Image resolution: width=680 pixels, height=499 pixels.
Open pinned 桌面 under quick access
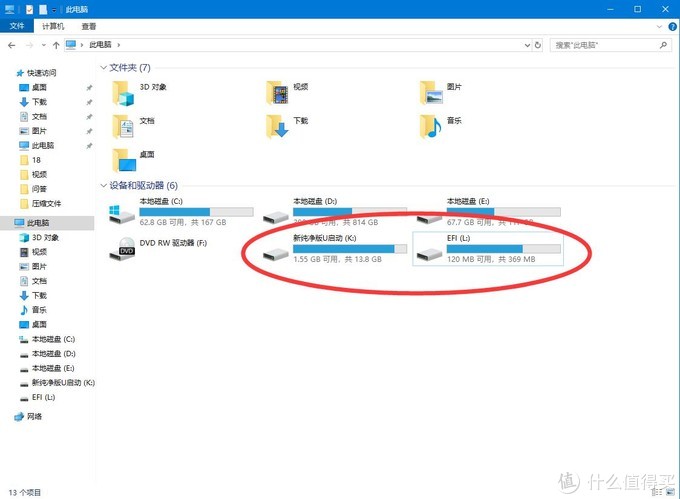pos(33,88)
